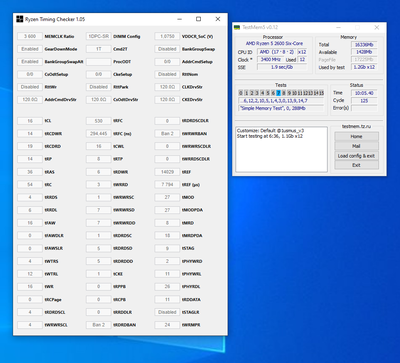Click the tCWL value field
400x363 pixels.
(98, 146)
